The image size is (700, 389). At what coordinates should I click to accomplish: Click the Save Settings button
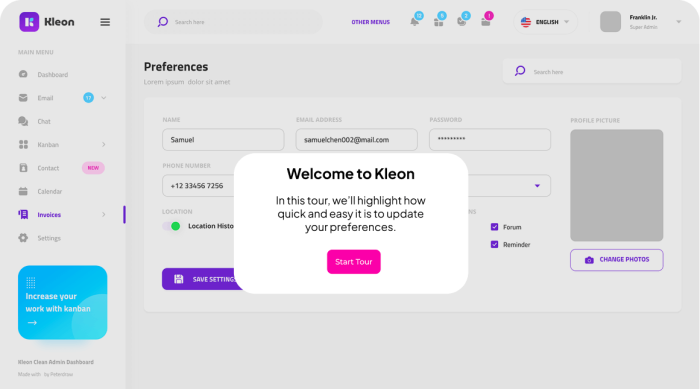pyautogui.click(x=203, y=279)
